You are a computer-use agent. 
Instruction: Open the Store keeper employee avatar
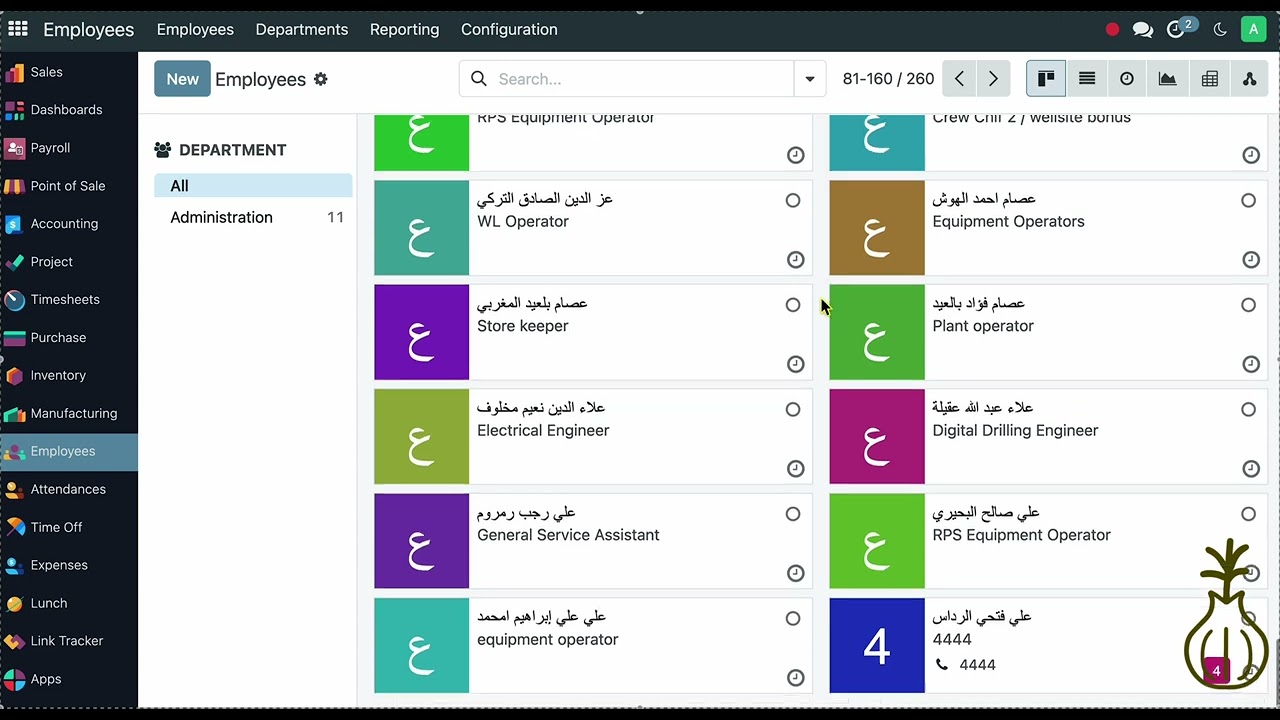pyautogui.click(x=421, y=332)
